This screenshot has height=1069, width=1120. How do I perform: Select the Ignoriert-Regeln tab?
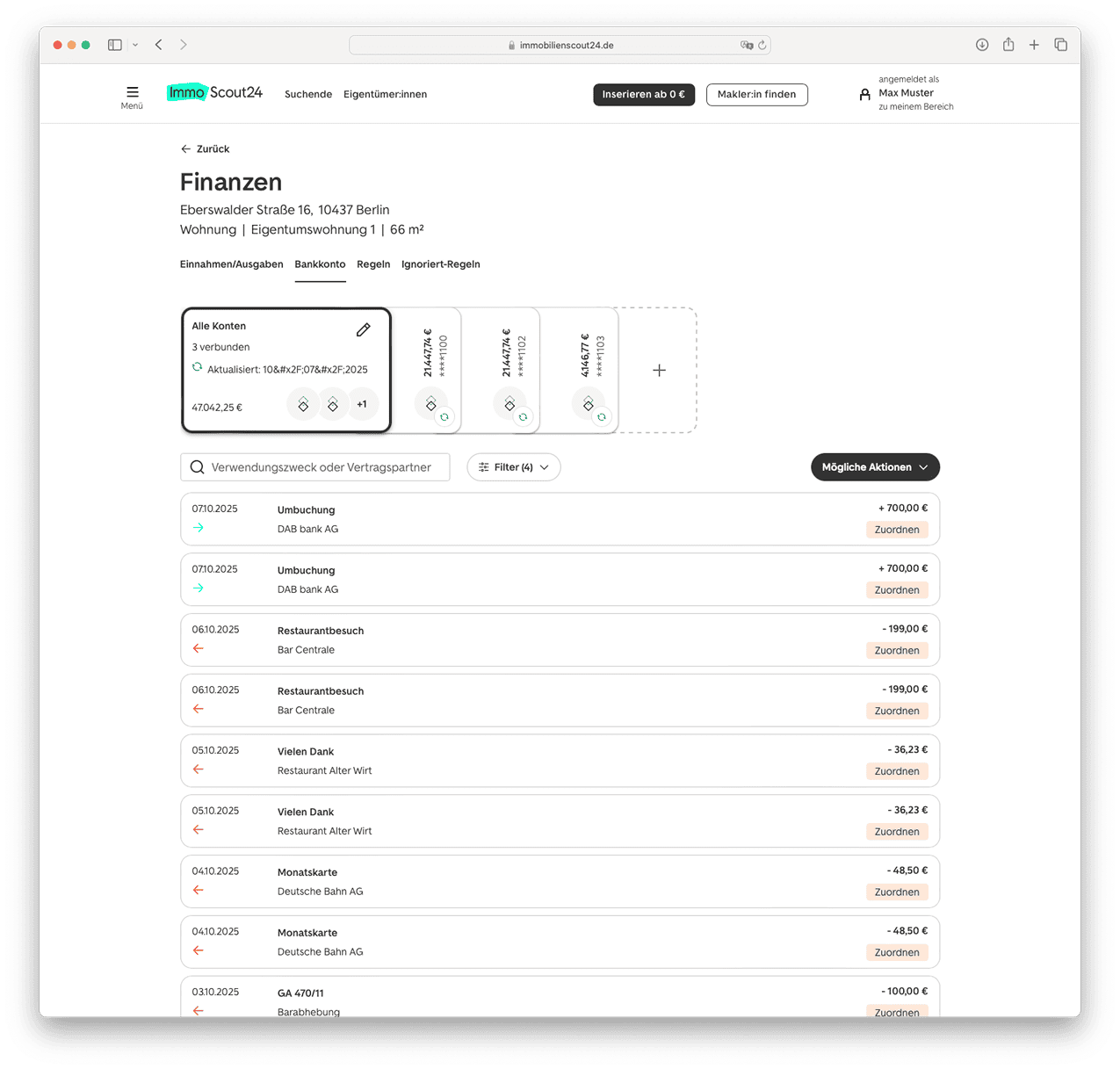click(x=440, y=264)
